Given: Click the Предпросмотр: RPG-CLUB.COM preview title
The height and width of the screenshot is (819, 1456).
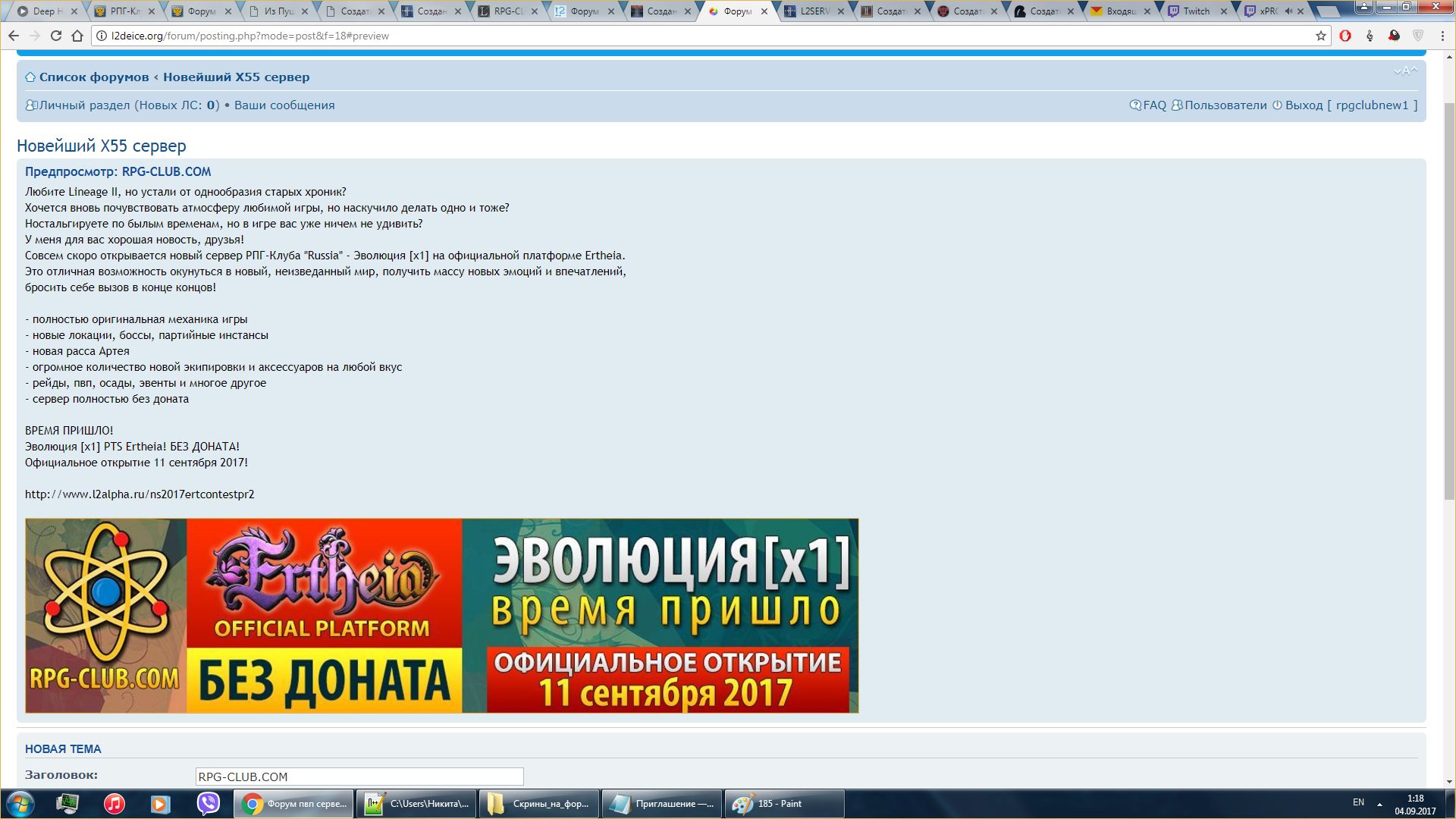Looking at the screenshot, I should pyautogui.click(x=118, y=172).
